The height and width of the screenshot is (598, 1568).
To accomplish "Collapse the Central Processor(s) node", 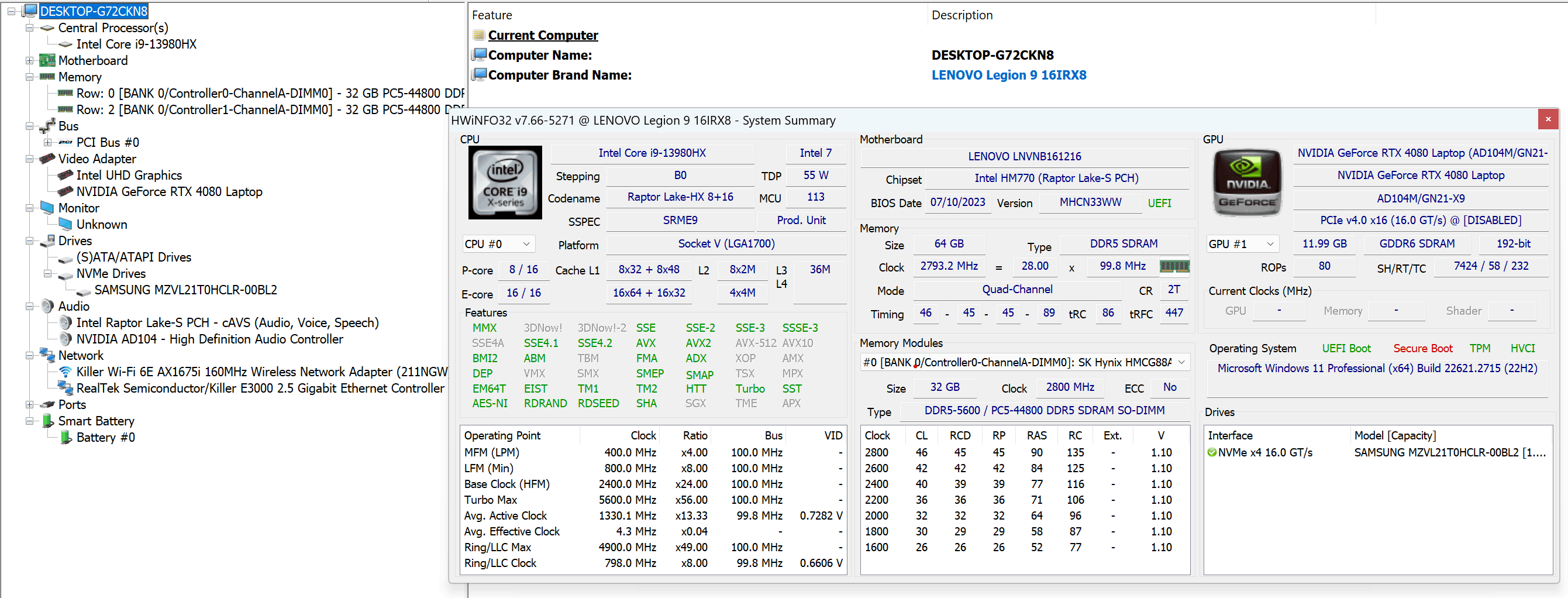I will point(29,28).
